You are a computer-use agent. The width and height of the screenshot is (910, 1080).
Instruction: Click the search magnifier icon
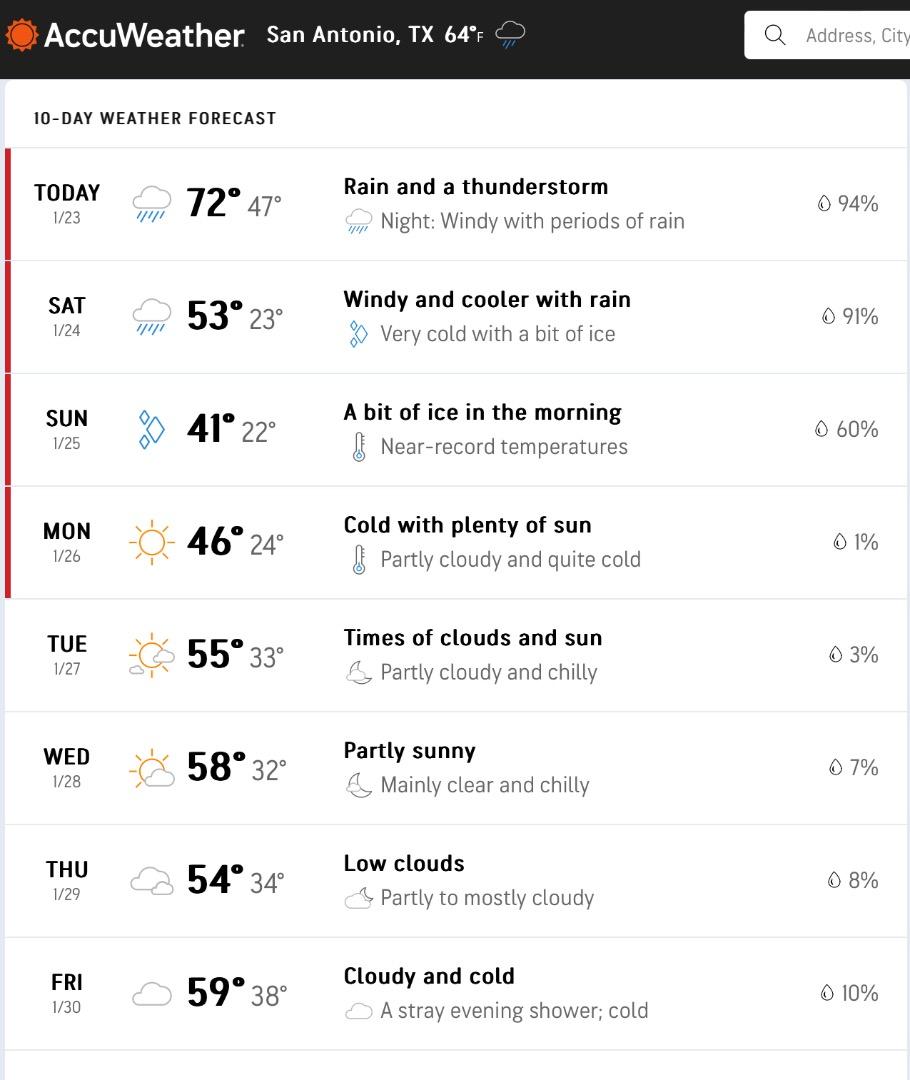774,35
